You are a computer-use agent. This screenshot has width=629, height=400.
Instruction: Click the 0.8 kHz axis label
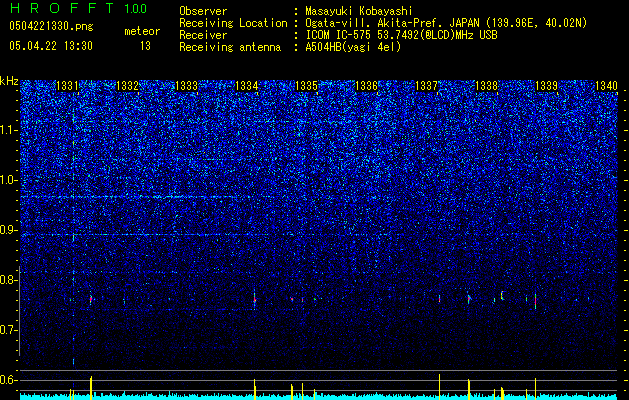pos(8,280)
